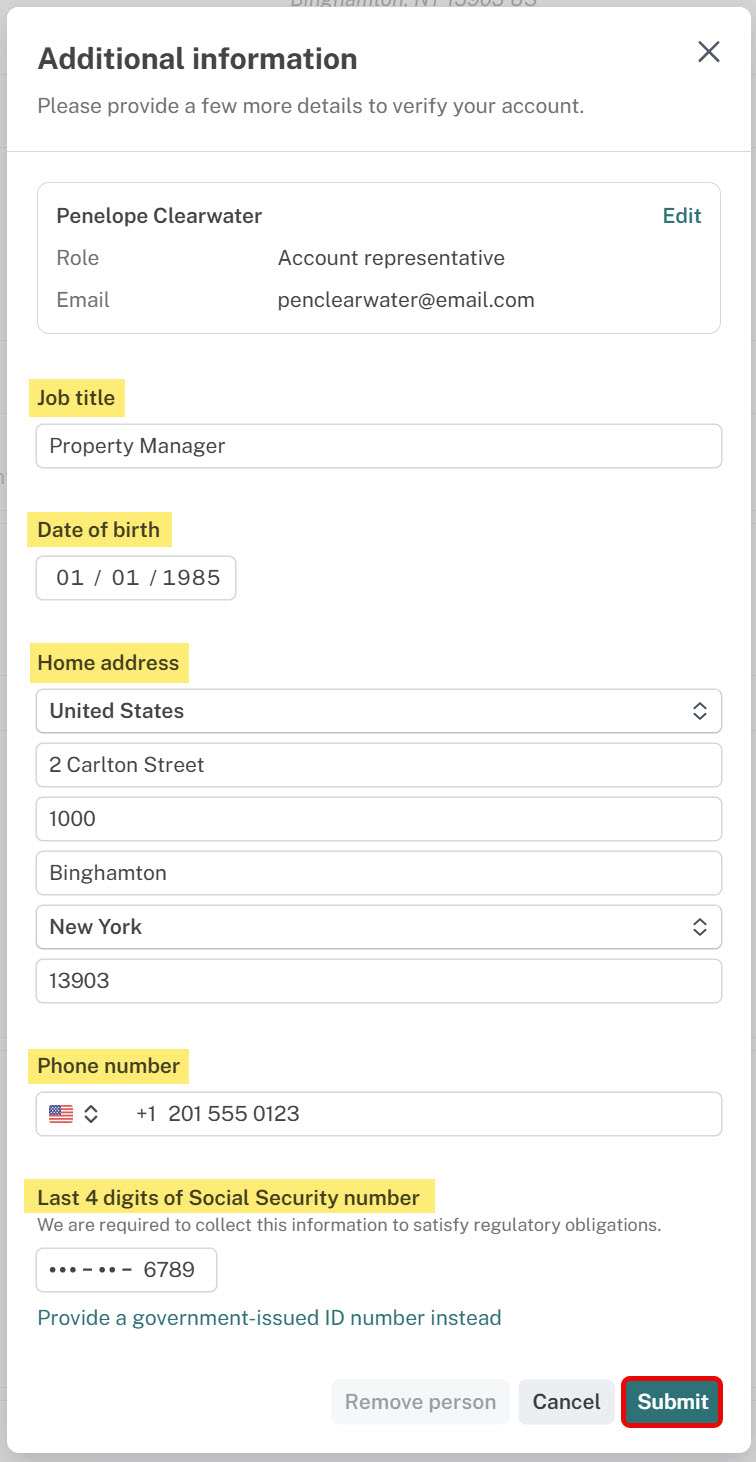Click Provide a government-issued ID number instead
The image size is (756, 1462).
point(269,1318)
